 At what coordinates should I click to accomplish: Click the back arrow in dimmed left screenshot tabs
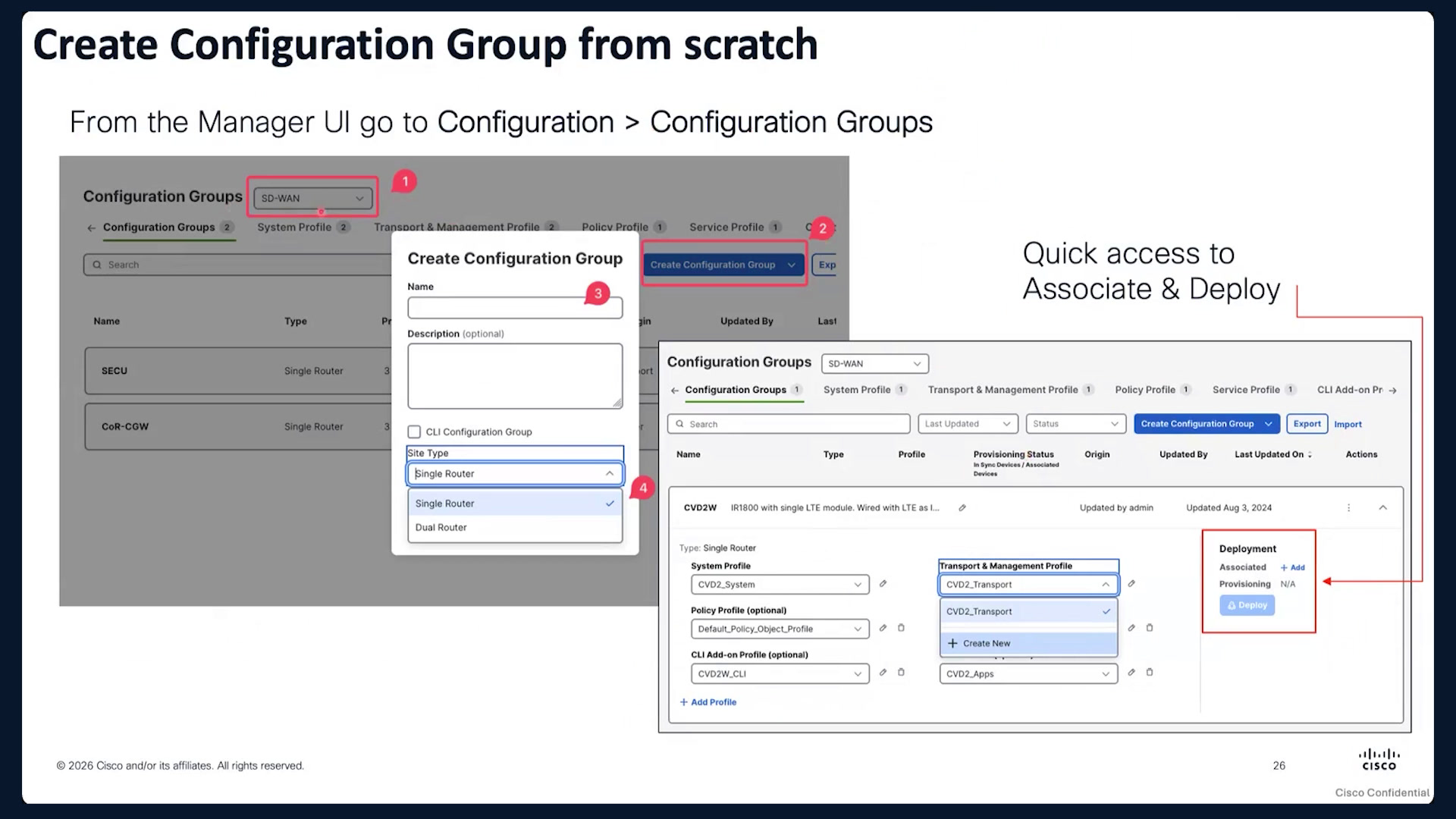(92, 227)
